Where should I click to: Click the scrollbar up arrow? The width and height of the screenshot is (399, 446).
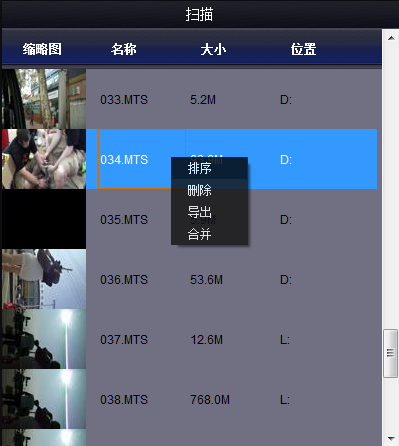point(391,38)
